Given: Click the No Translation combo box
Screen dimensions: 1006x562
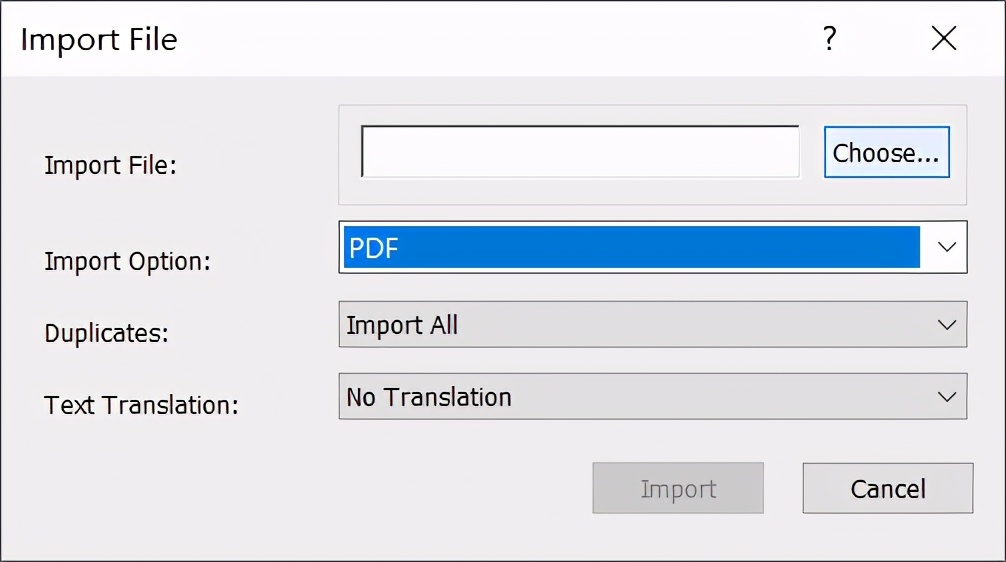Looking at the screenshot, I should 652,396.
